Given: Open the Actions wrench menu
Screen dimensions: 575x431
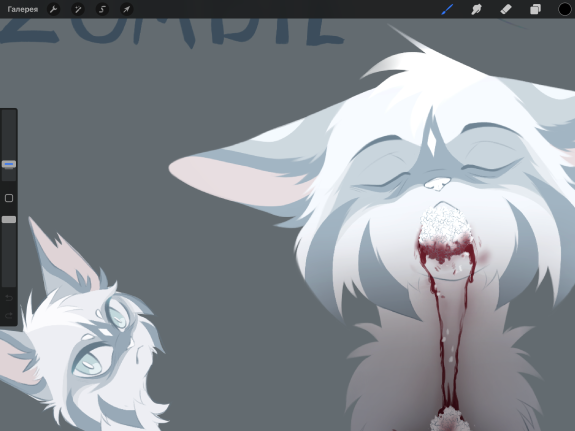Looking at the screenshot, I should 54,9.
